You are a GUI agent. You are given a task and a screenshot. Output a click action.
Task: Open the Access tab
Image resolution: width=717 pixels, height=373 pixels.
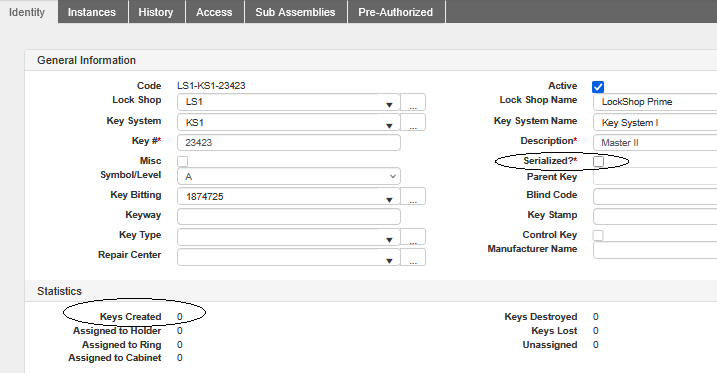tap(214, 12)
